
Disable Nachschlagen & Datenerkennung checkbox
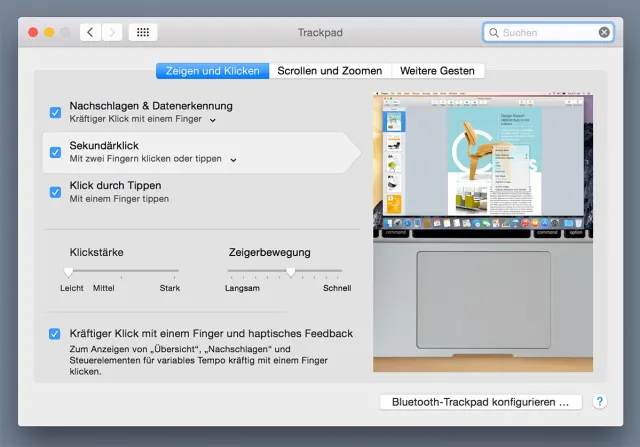coord(55,112)
